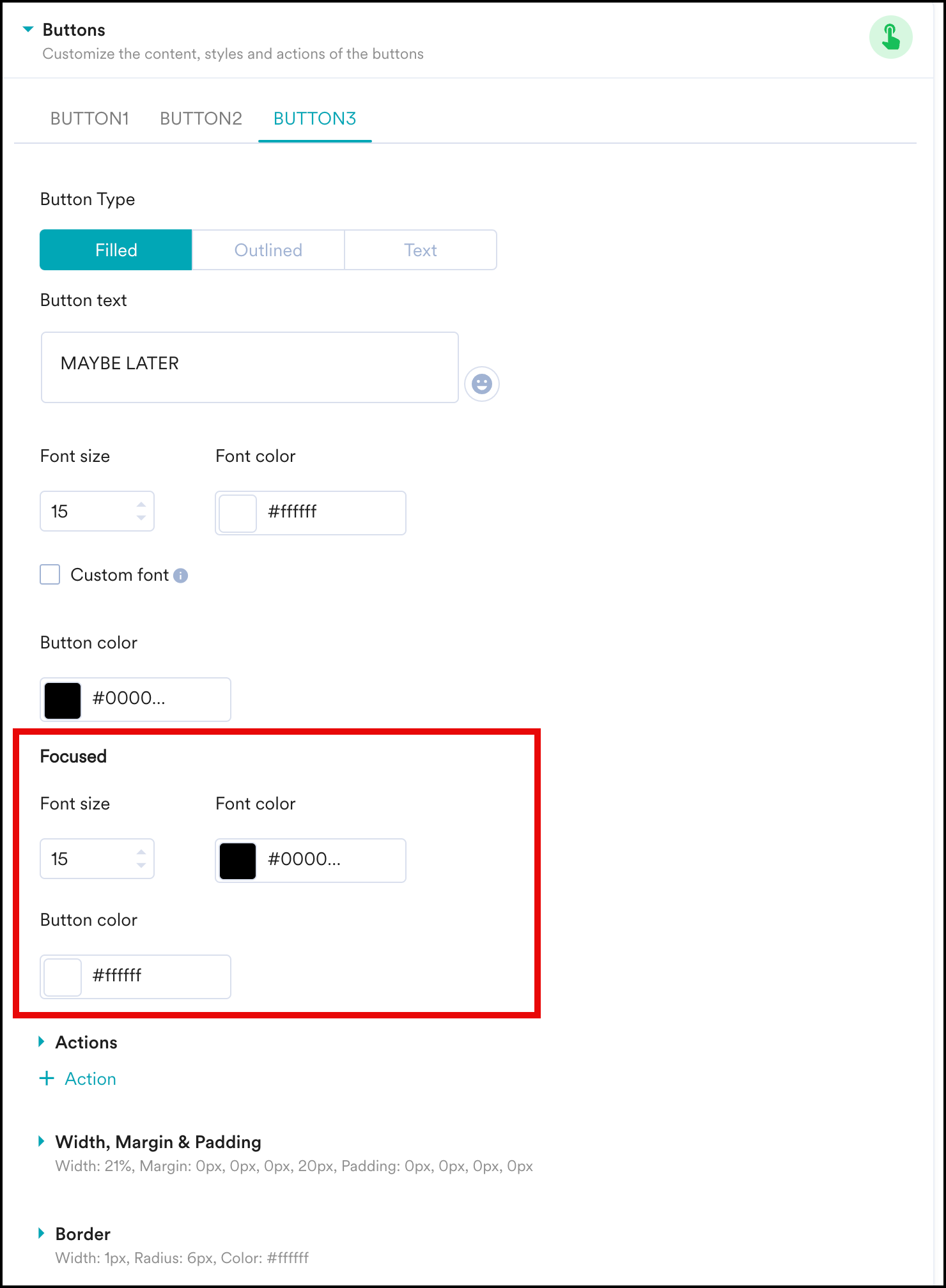Decrease the Focused font size stepper

tap(141, 866)
